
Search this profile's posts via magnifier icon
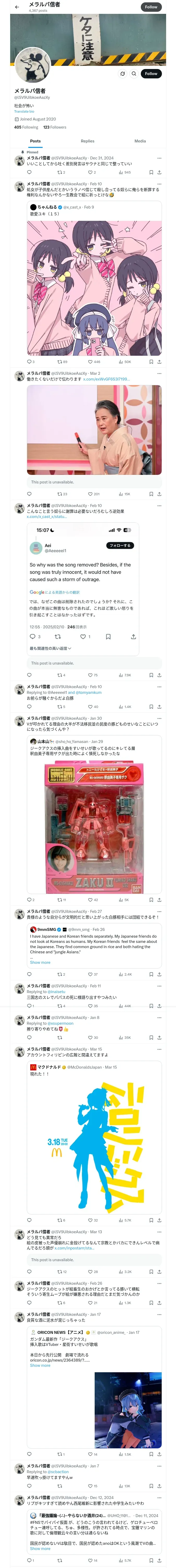pyautogui.click(x=134, y=74)
